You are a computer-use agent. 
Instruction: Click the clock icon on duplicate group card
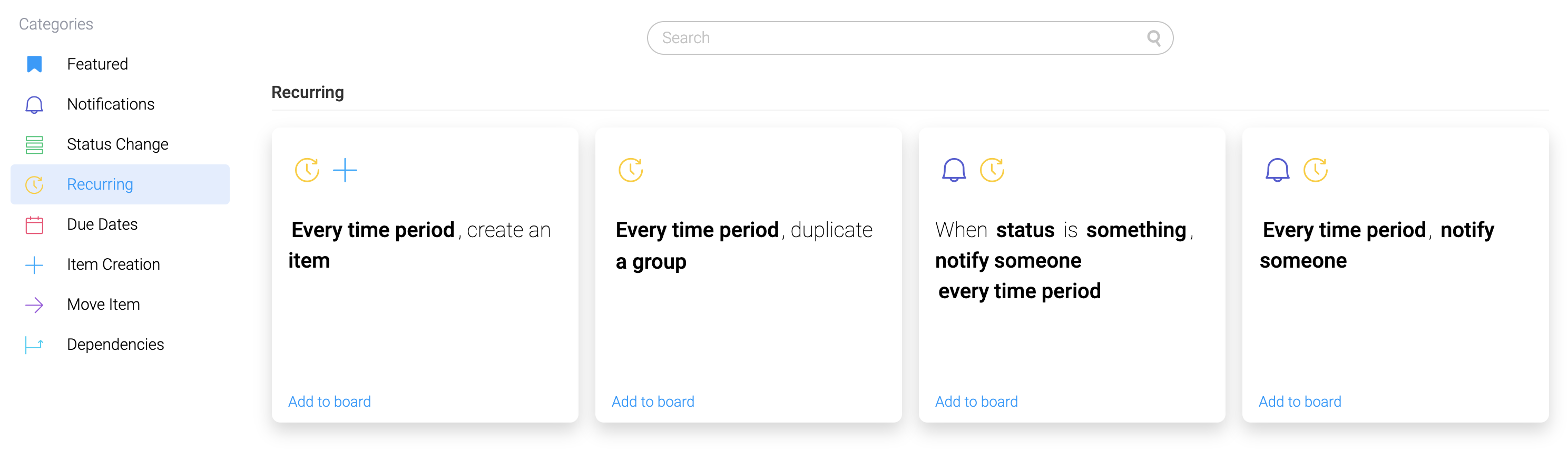[x=631, y=170]
